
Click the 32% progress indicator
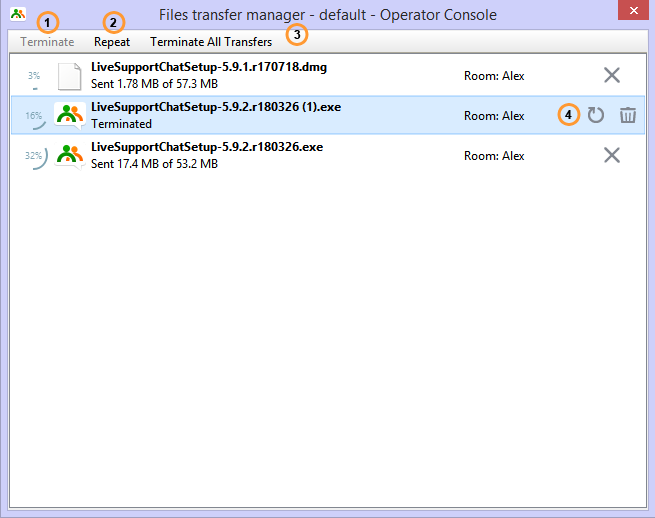tap(36, 159)
